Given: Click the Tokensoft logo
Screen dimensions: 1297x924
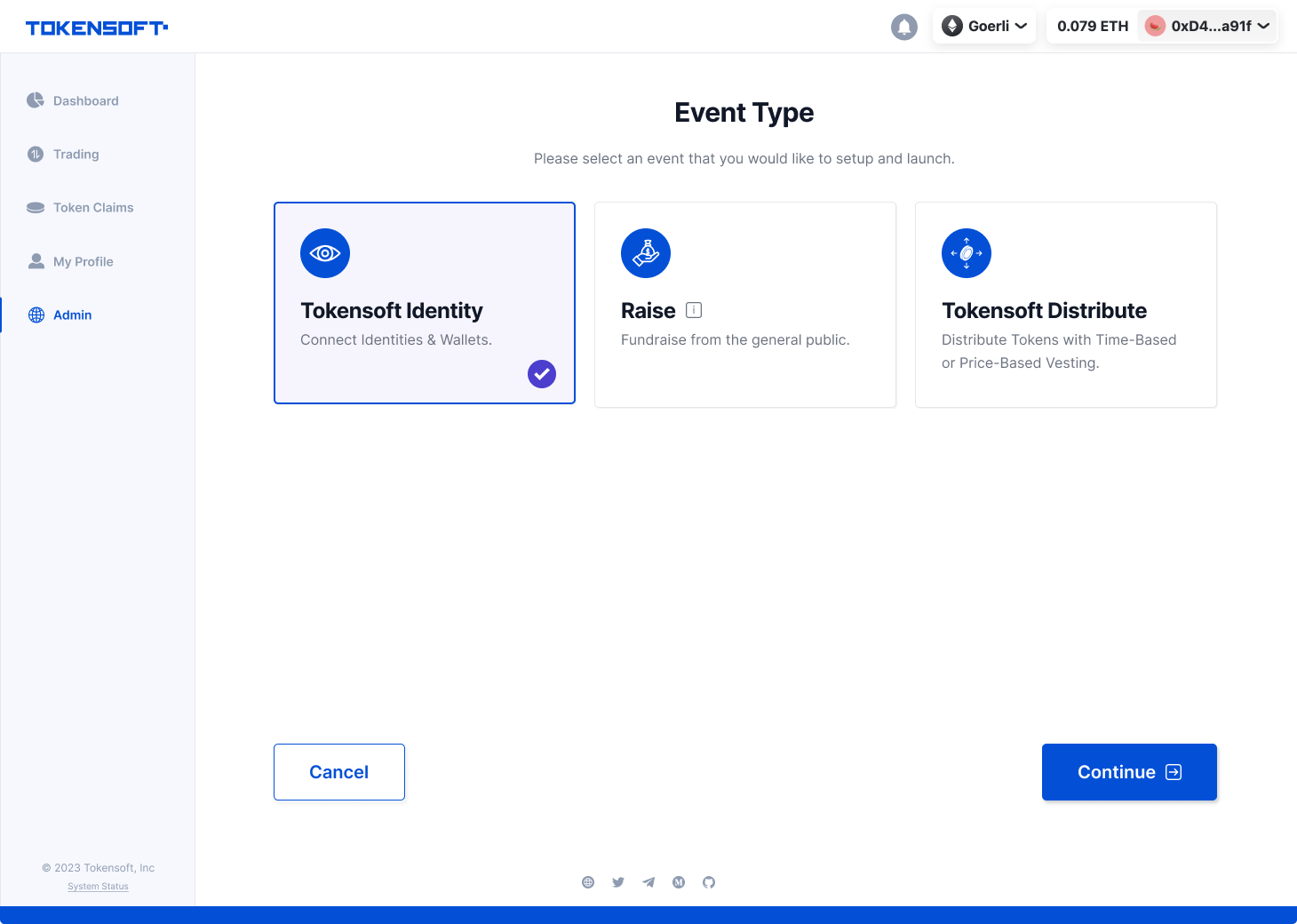Looking at the screenshot, I should click(97, 28).
